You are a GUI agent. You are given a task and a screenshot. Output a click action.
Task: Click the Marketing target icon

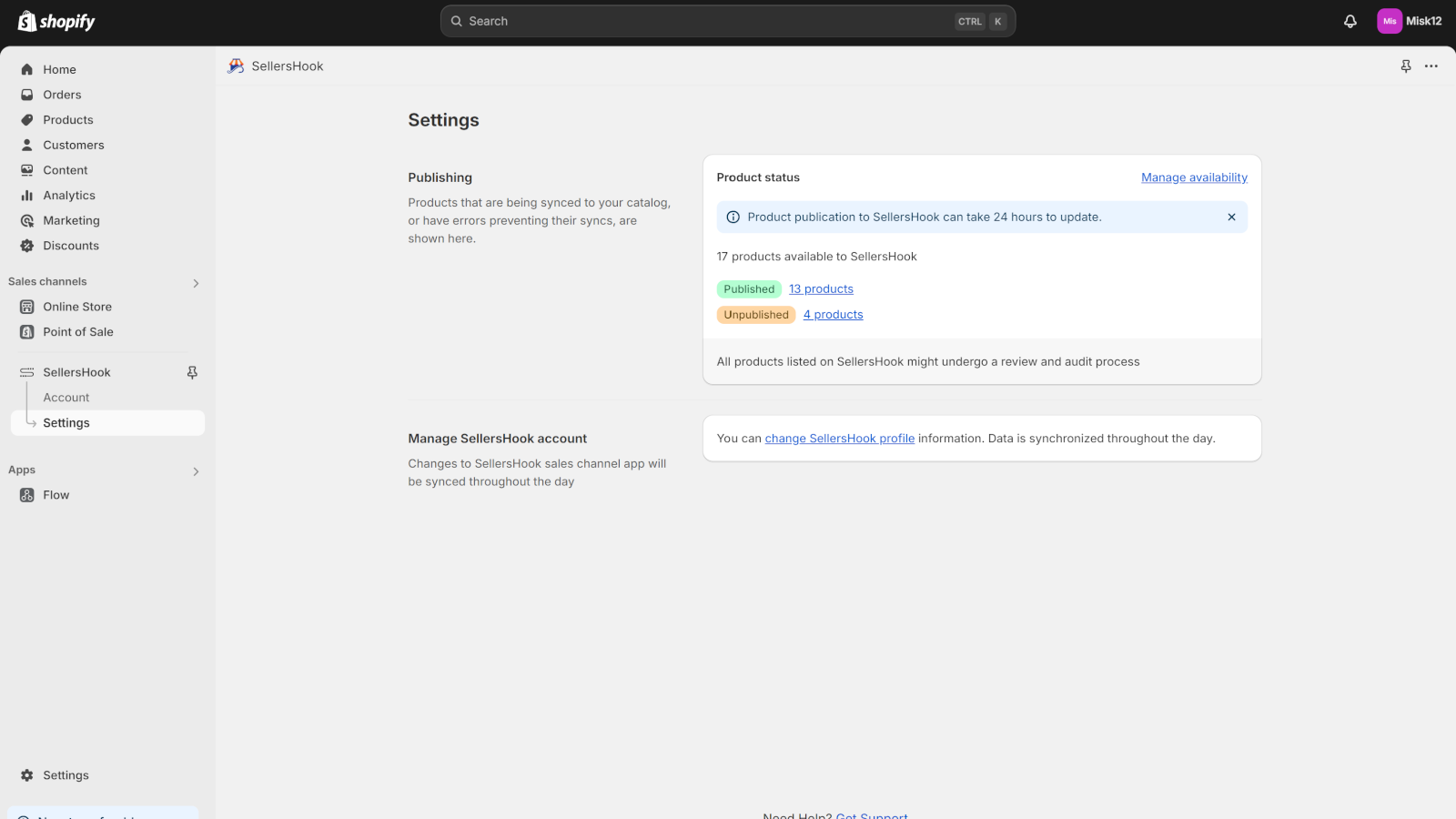(x=27, y=220)
